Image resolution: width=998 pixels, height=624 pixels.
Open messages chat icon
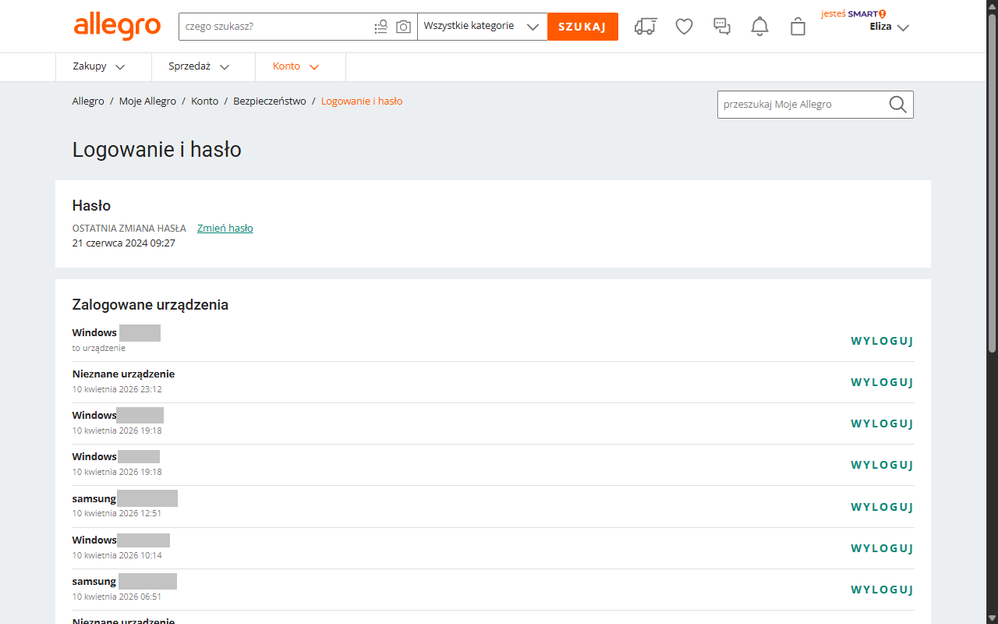(722, 27)
